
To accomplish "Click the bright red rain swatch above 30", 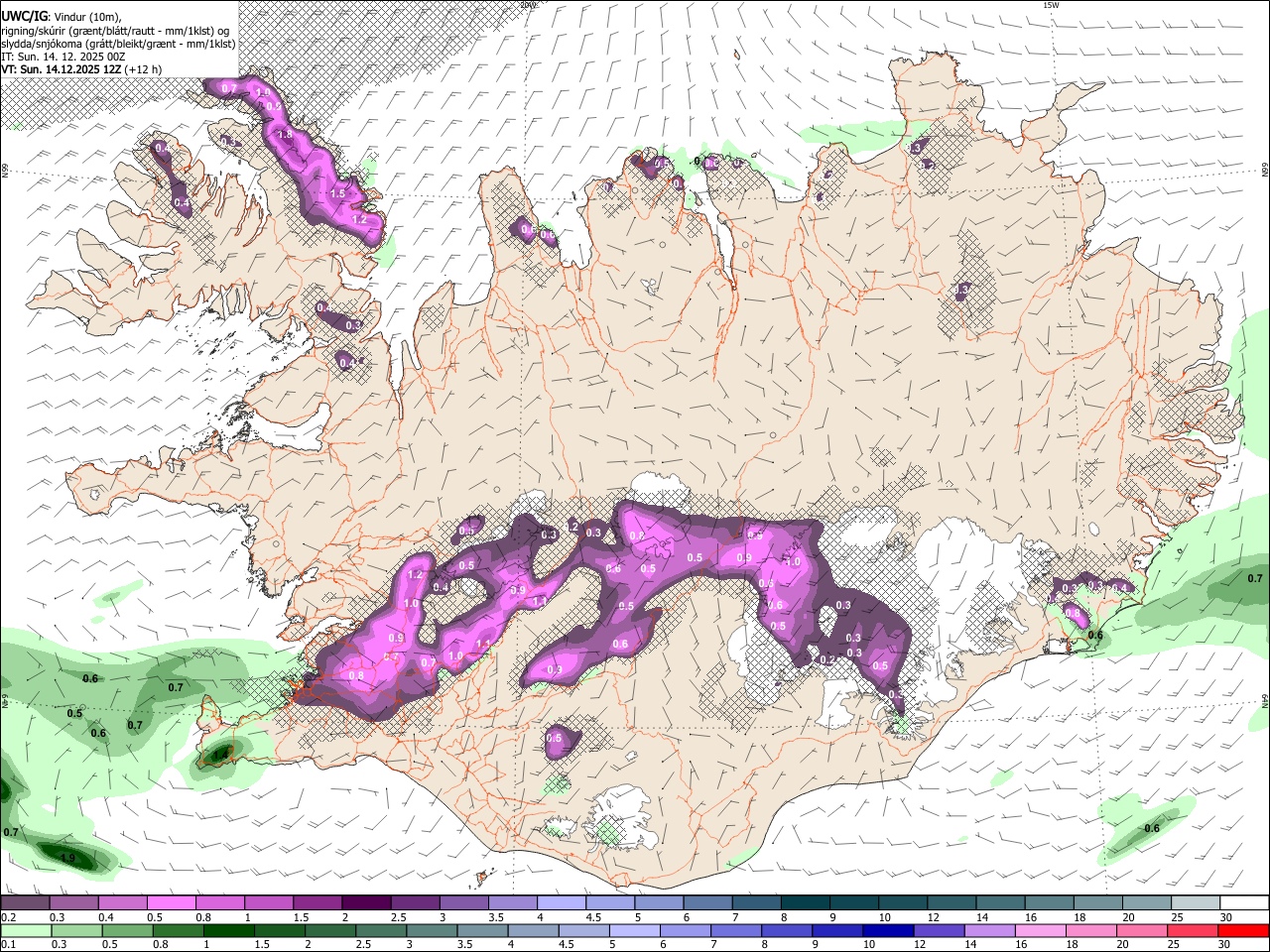I will tap(1244, 931).
